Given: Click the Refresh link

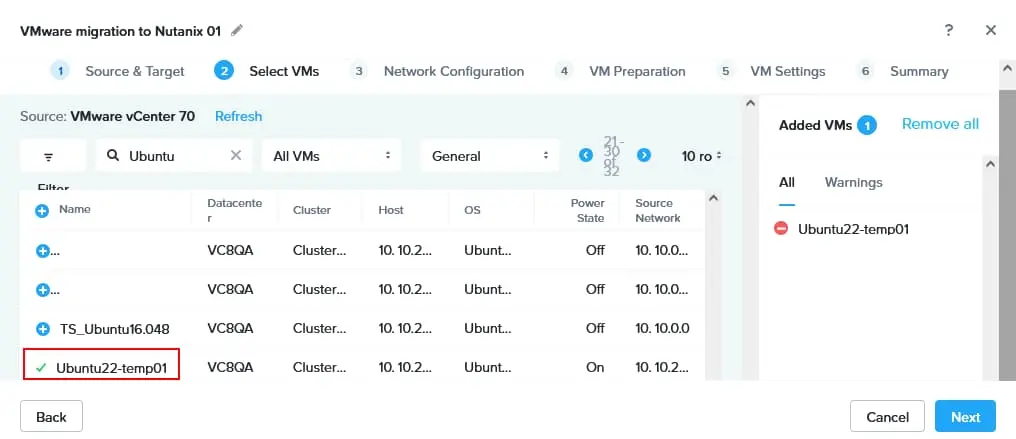Looking at the screenshot, I should tap(238, 117).
